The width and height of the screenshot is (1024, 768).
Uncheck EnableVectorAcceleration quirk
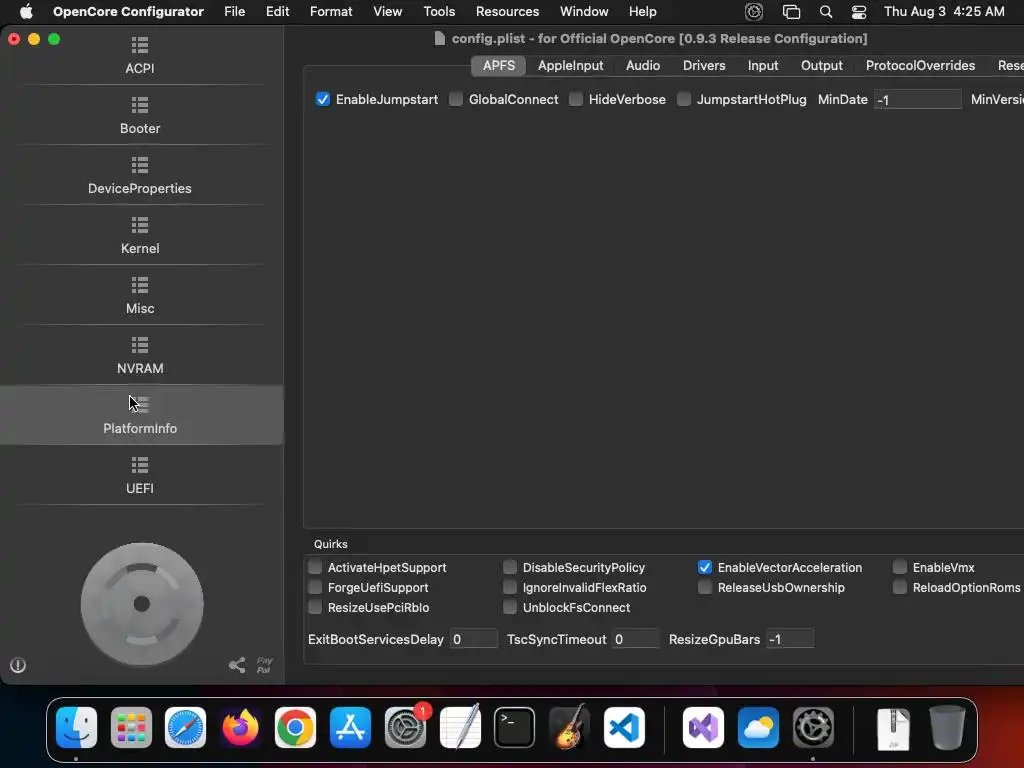click(x=705, y=567)
